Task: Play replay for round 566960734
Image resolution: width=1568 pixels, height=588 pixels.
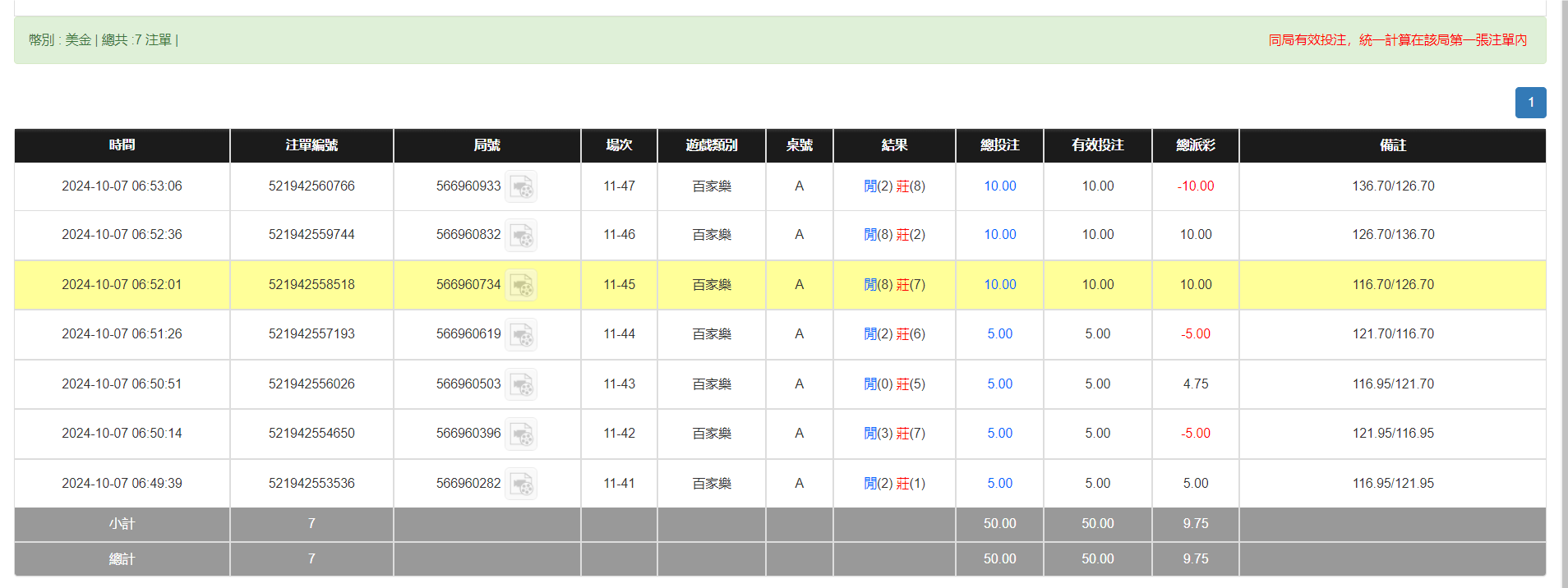Action: [521, 285]
